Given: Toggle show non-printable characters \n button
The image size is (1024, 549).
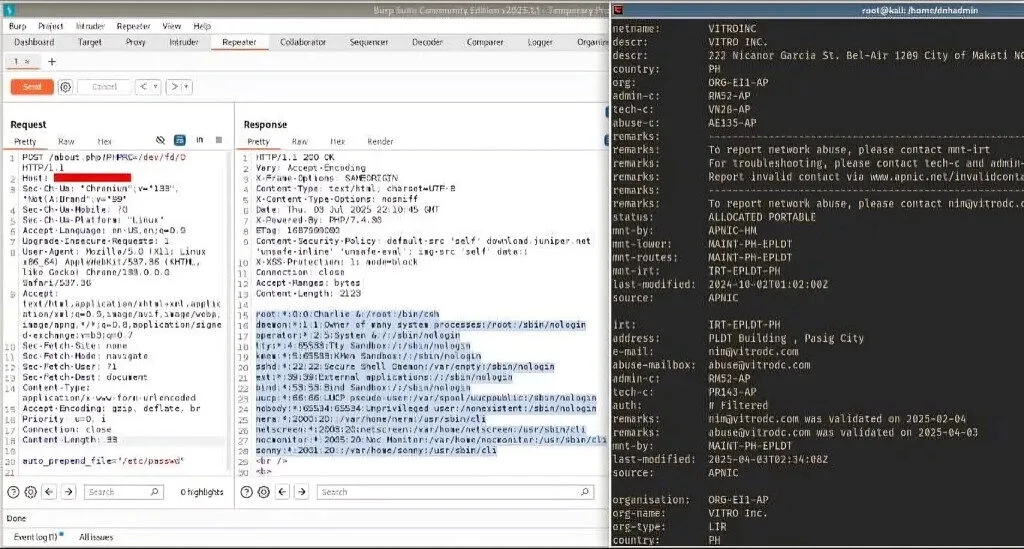Looking at the screenshot, I should (x=199, y=140).
